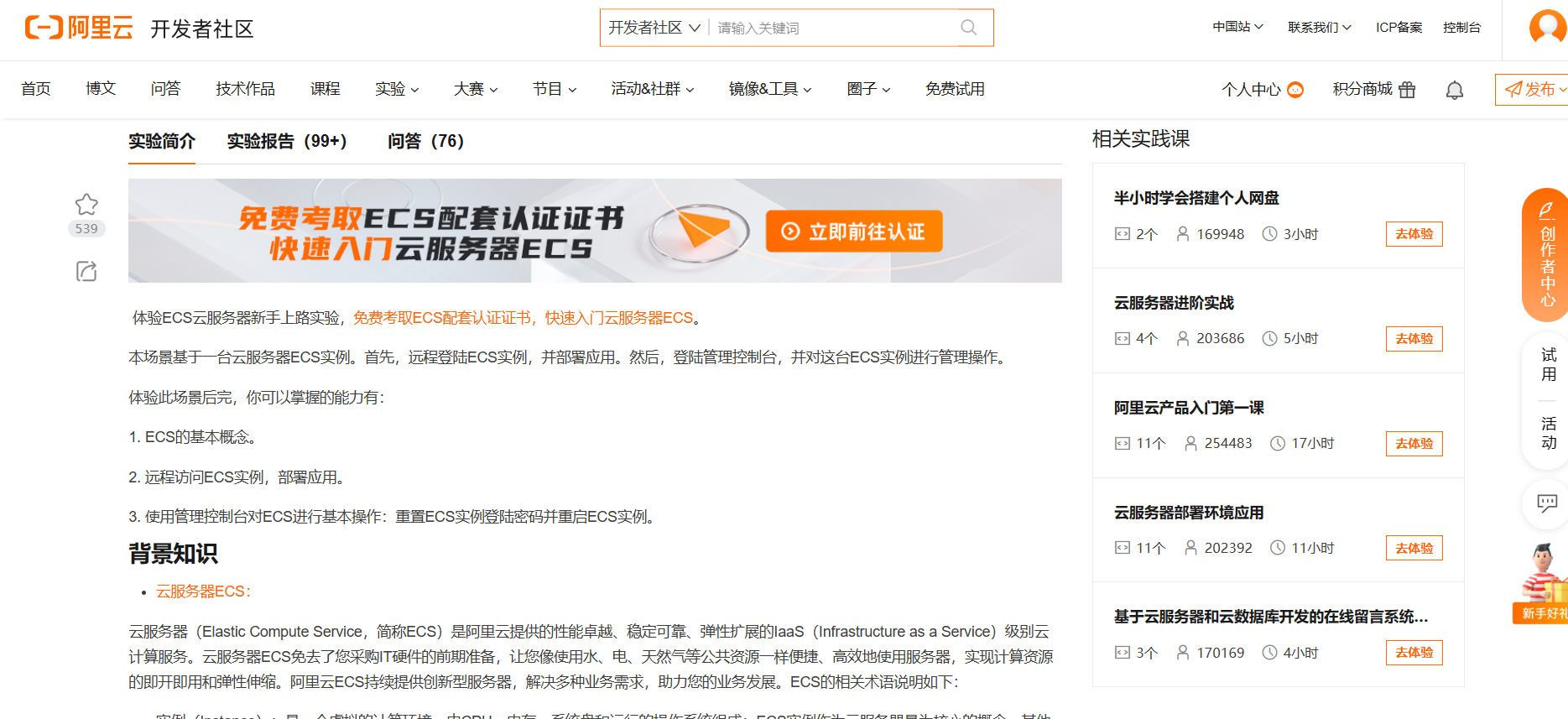Click 去体验 for 云服务器部署环境应用

[1414, 548]
